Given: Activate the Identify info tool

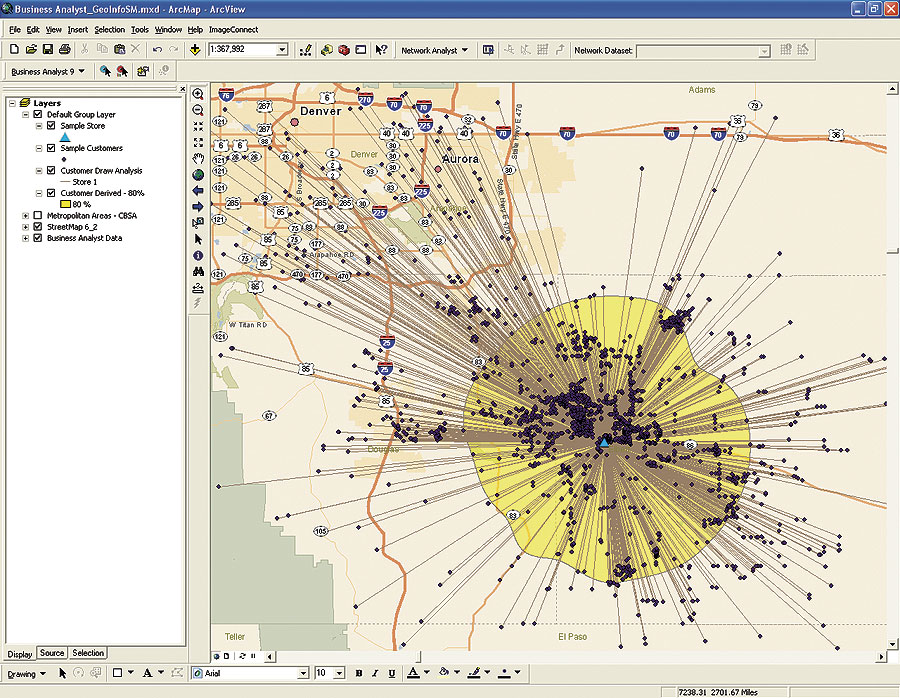Looking at the screenshot, I should tap(198, 255).
